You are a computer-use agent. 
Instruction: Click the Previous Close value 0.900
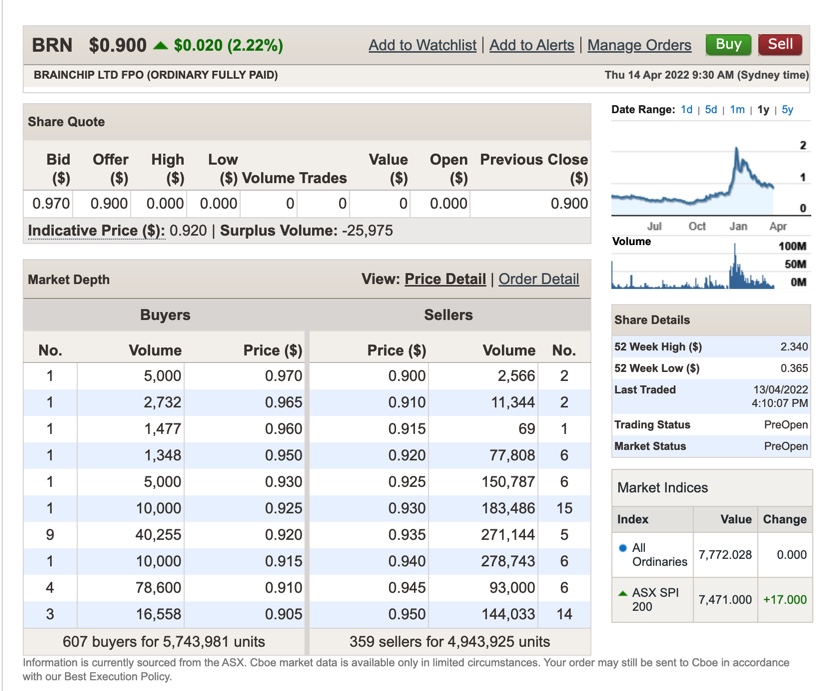pos(569,203)
